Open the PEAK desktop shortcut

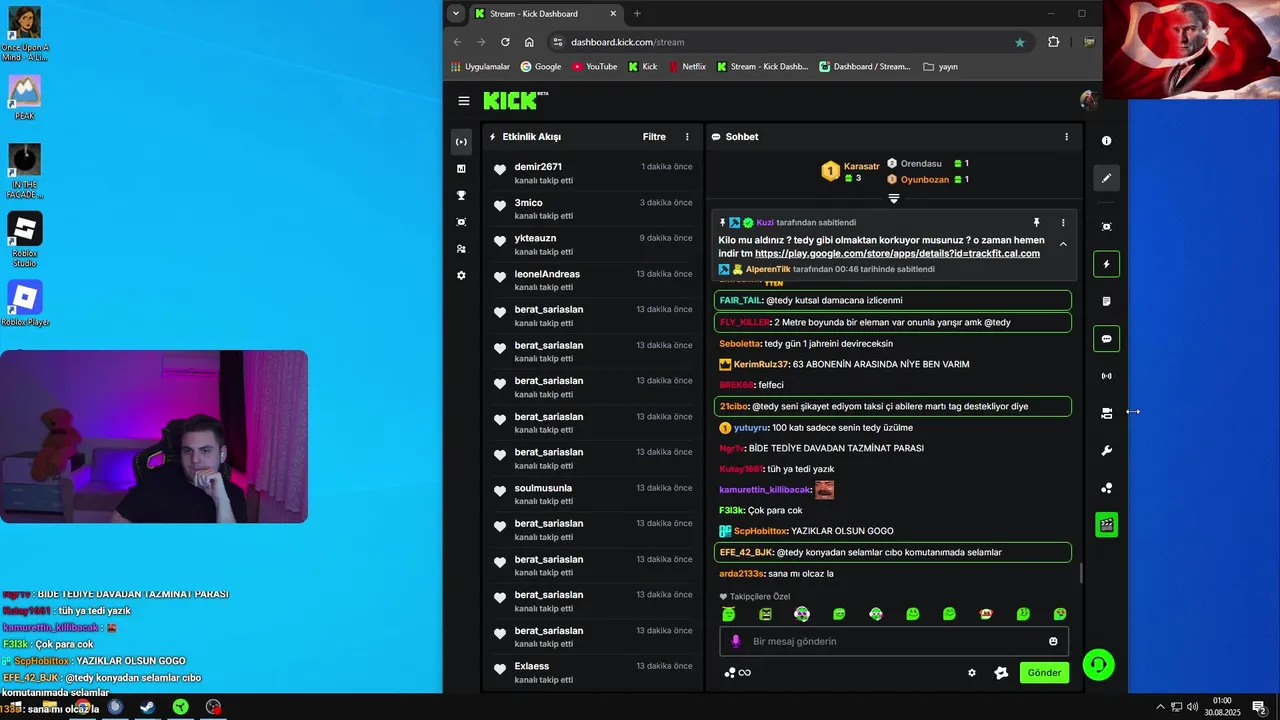[x=25, y=97]
